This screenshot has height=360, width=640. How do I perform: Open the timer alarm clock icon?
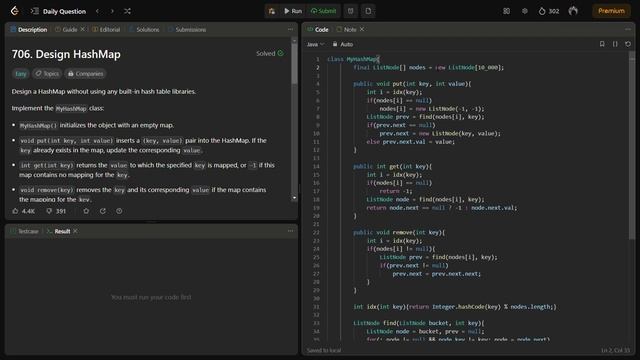(351, 11)
